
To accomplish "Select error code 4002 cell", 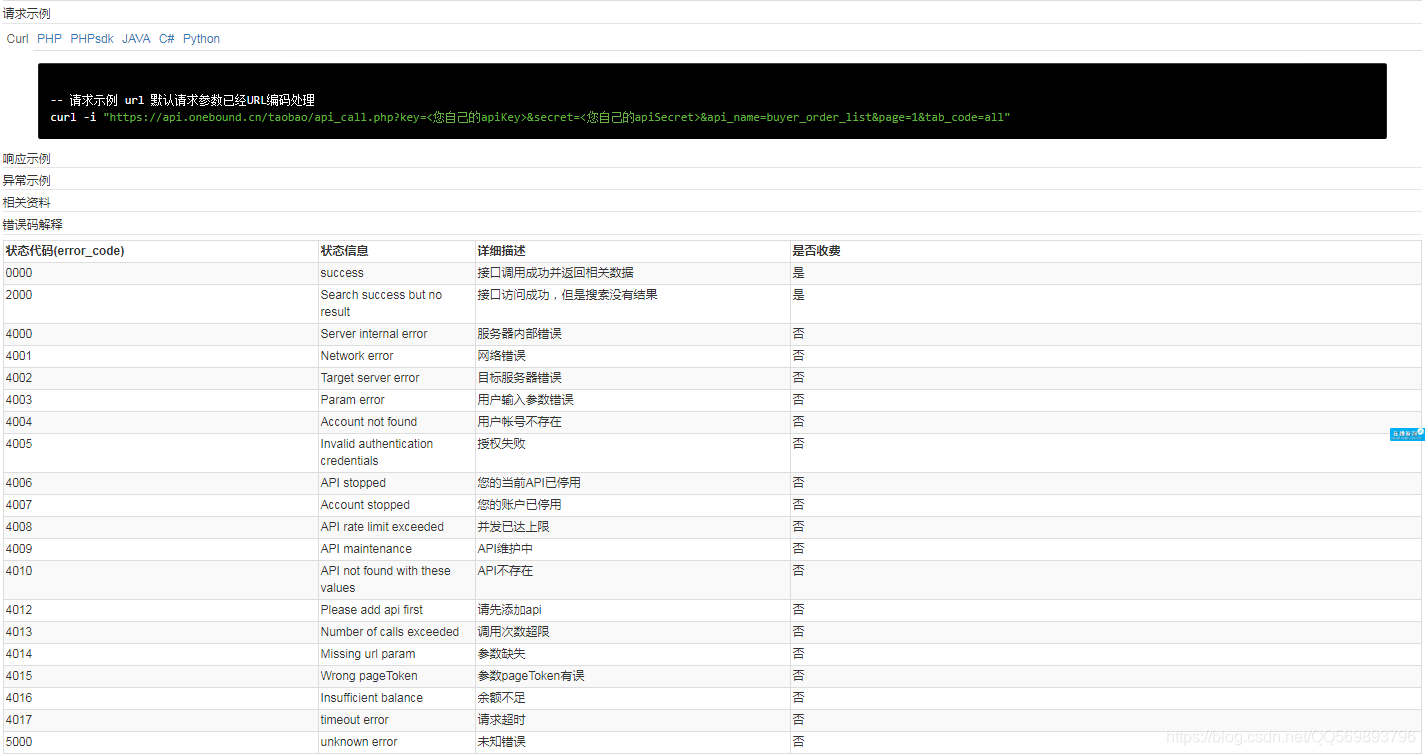I will tap(160, 378).
